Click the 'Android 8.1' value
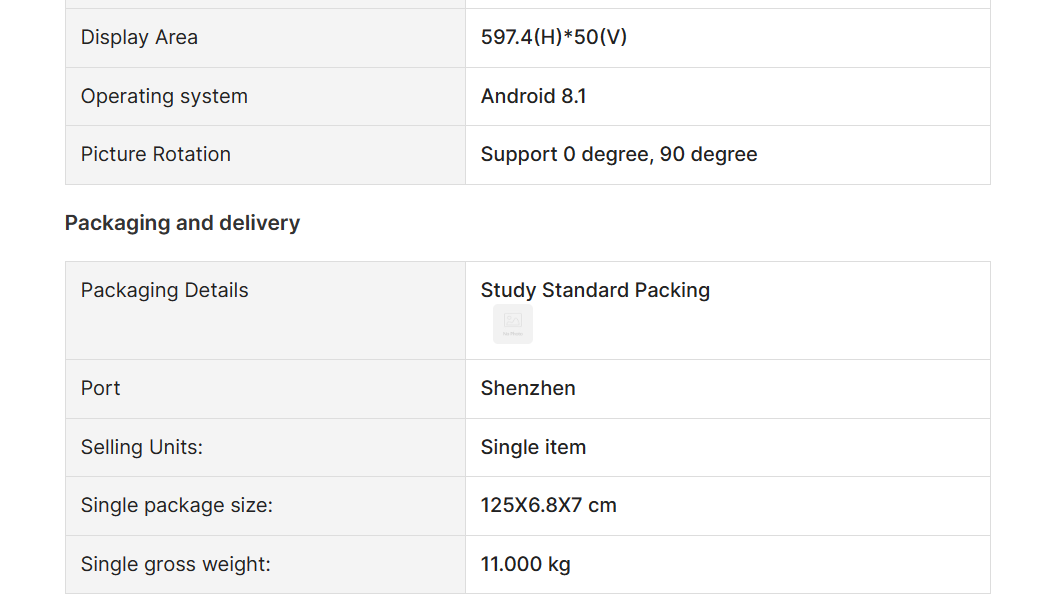1055x604 pixels. click(x=533, y=97)
